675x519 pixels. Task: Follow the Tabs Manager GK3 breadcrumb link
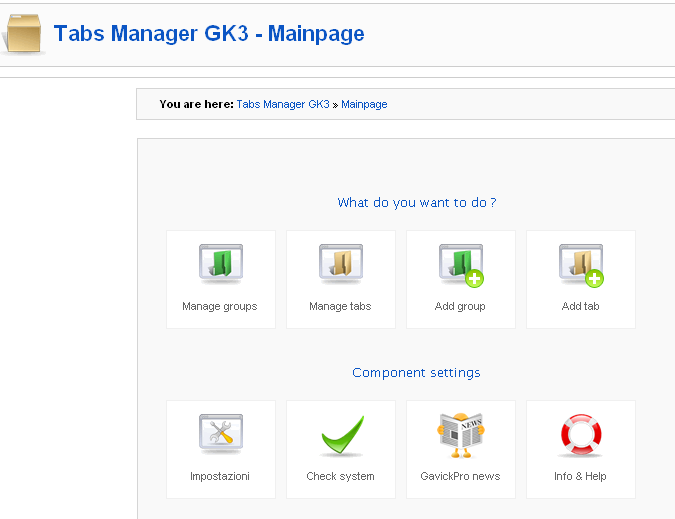pyautogui.click(x=283, y=104)
